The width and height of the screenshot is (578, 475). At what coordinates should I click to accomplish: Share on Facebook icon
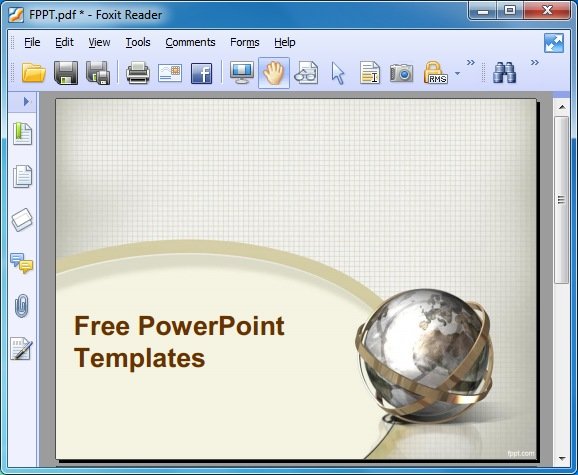tap(202, 73)
